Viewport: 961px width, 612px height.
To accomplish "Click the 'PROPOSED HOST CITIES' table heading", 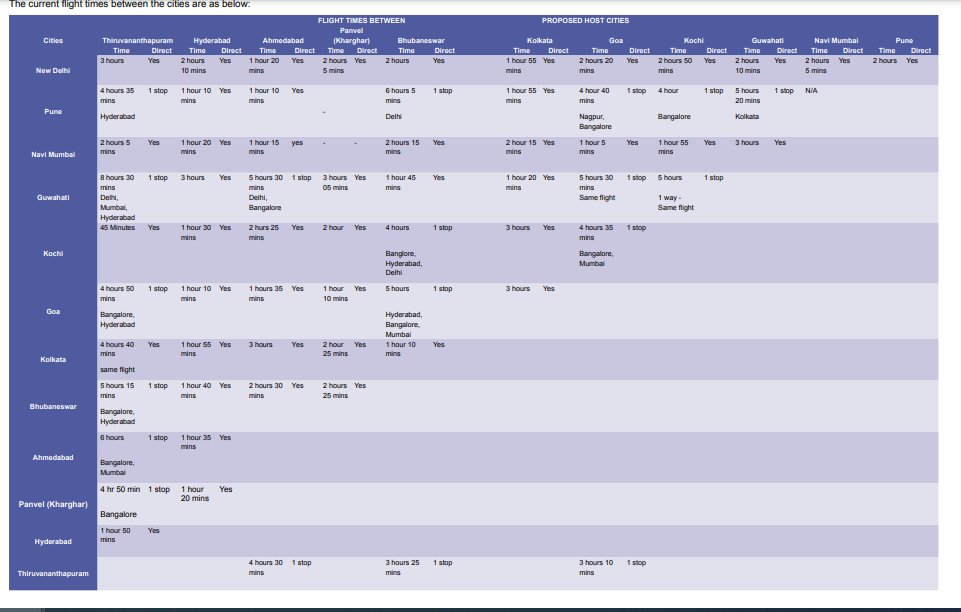I will coord(585,21).
